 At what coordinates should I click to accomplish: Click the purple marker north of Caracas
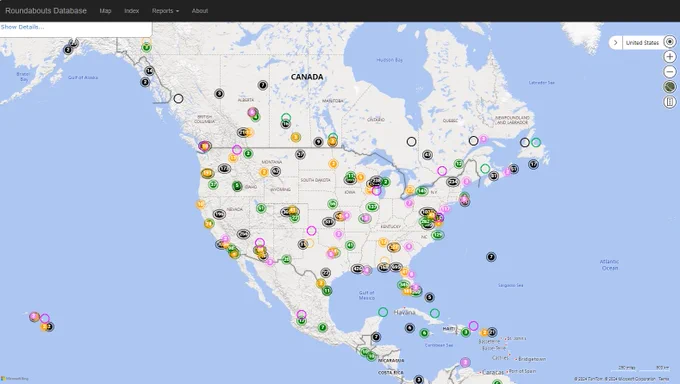tap(465, 362)
